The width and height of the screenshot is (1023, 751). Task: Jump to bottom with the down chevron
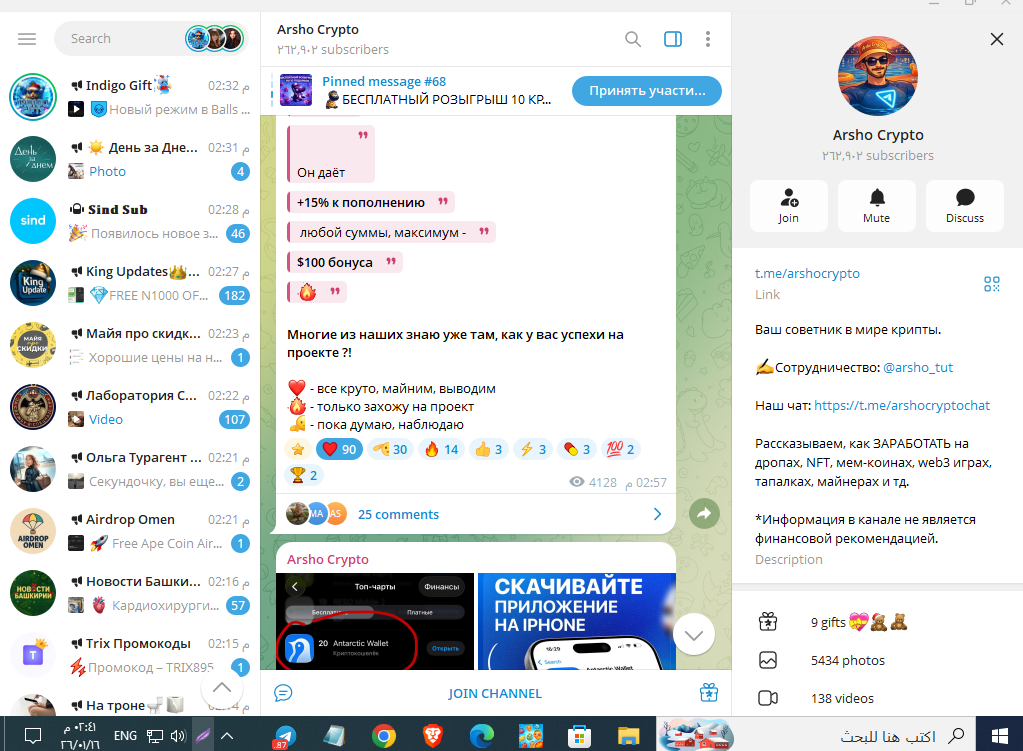click(694, 635)
